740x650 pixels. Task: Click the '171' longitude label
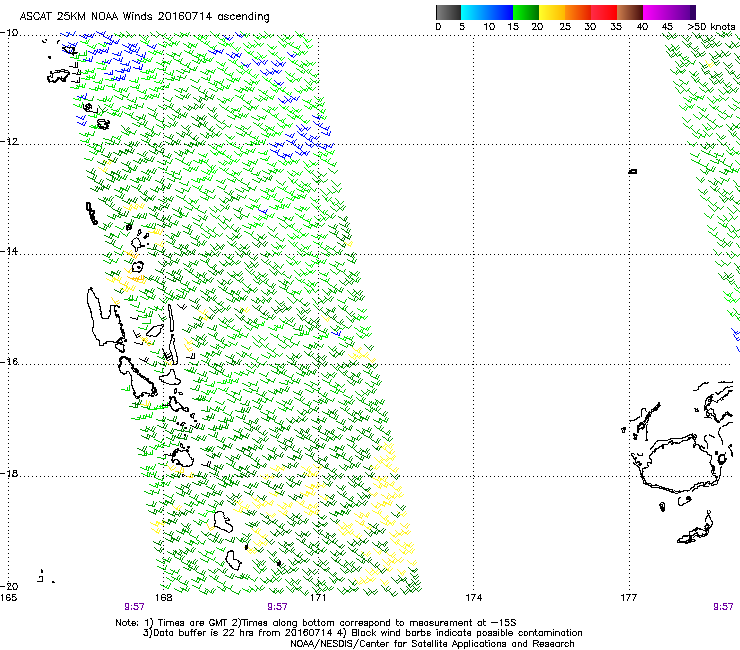(x=318, y=598)
